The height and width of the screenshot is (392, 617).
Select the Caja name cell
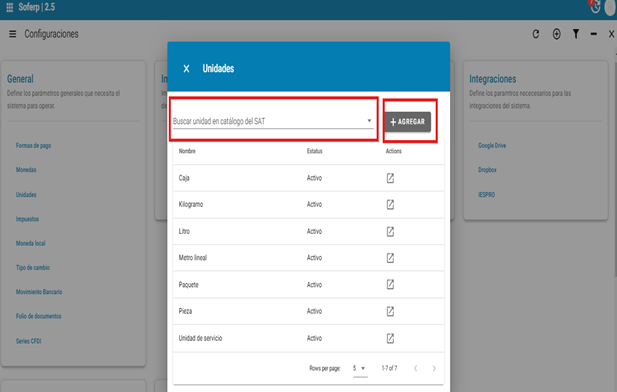click(184, 178)
